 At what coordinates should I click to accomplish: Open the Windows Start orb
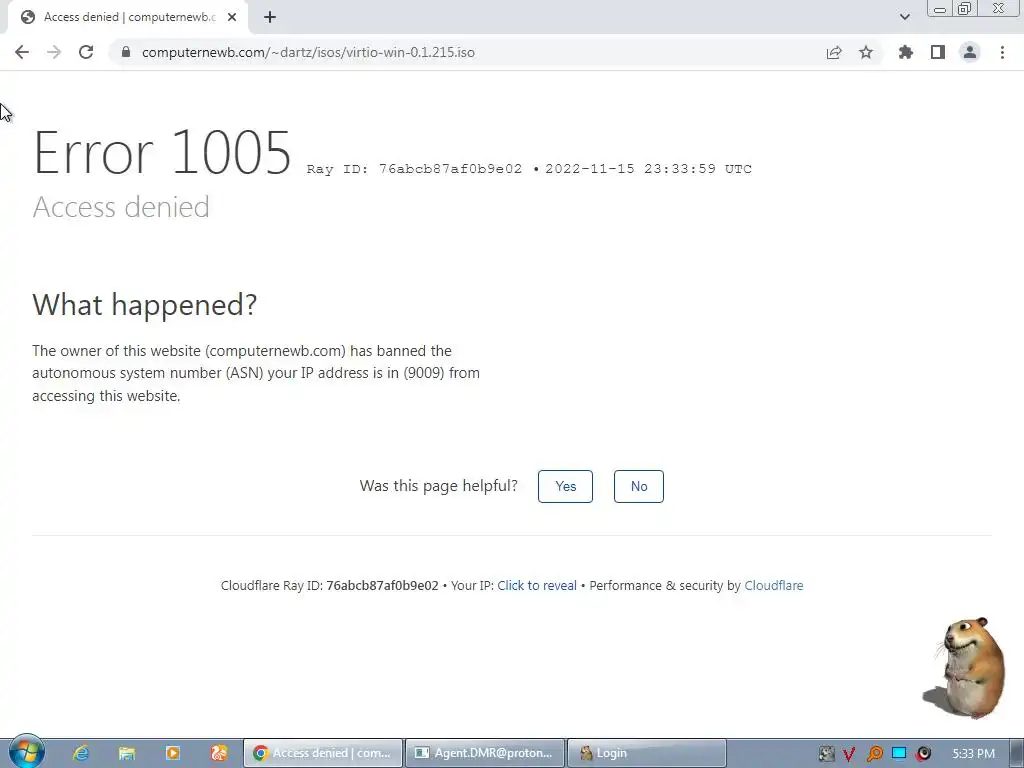coord(27,751)
